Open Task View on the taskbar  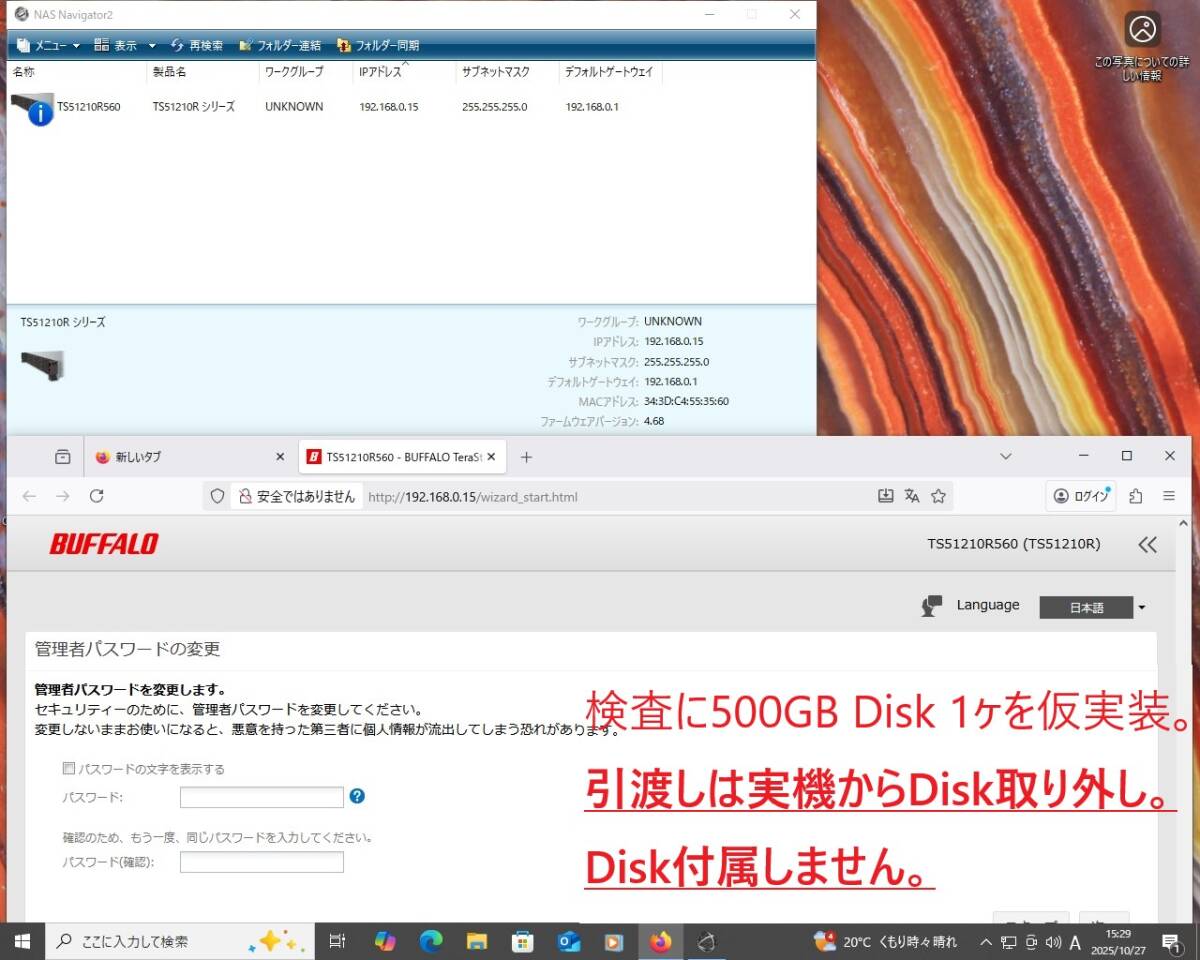click(x=338, y=941)
